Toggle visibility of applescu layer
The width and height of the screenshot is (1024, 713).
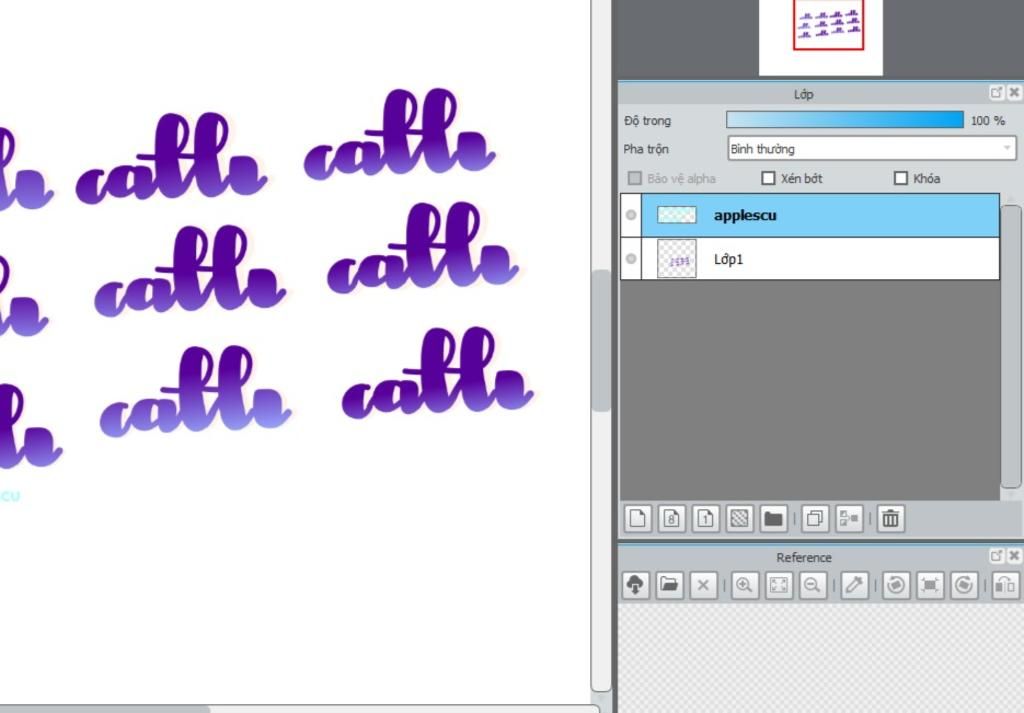(631, 215)
